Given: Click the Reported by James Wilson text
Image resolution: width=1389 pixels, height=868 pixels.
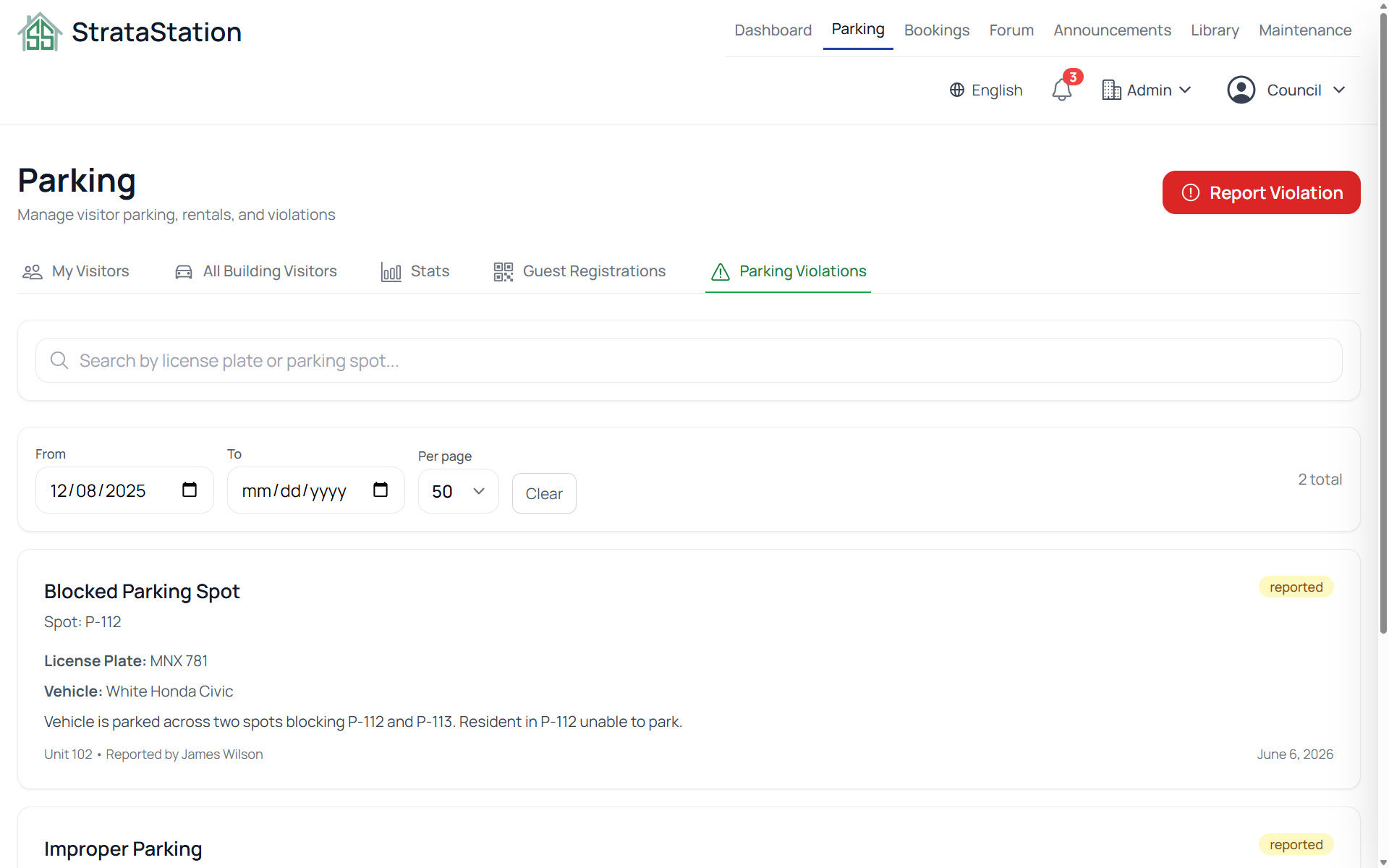Looking at the screenshot, I should tap(184, 754).
